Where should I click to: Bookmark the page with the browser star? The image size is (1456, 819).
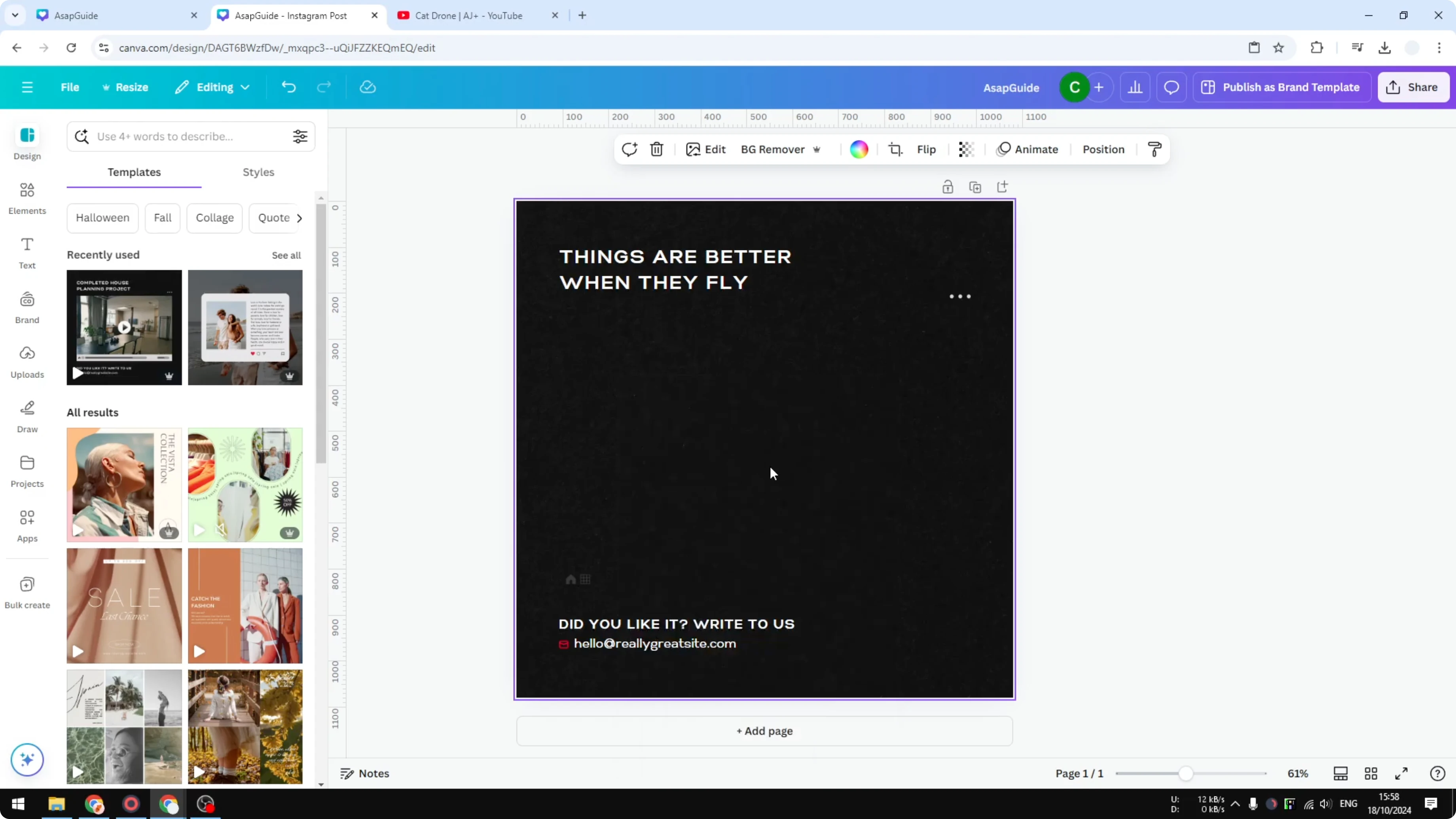1279,47
